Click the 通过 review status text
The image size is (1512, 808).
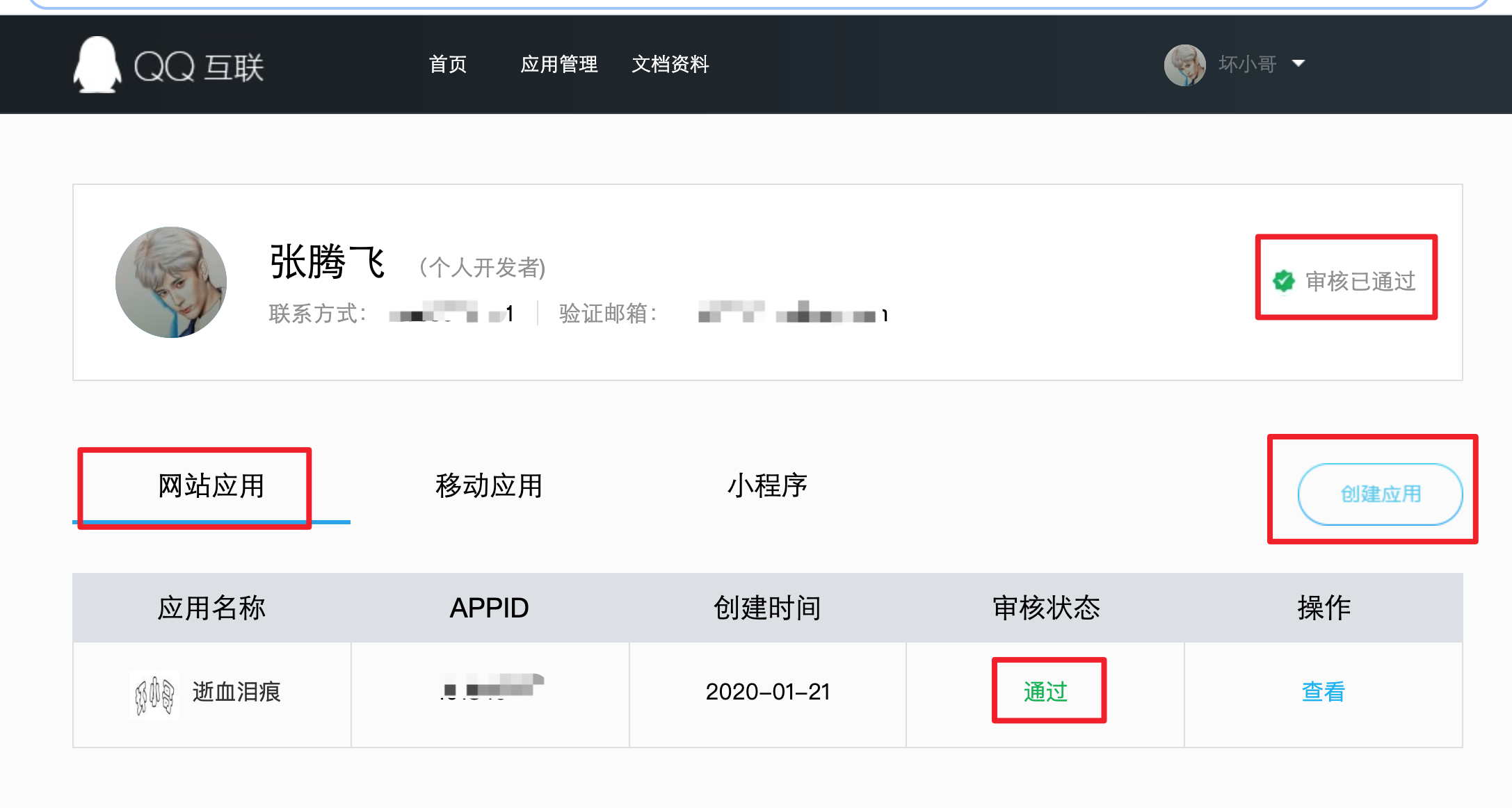pyautogui.click(x=1045, y=692)
